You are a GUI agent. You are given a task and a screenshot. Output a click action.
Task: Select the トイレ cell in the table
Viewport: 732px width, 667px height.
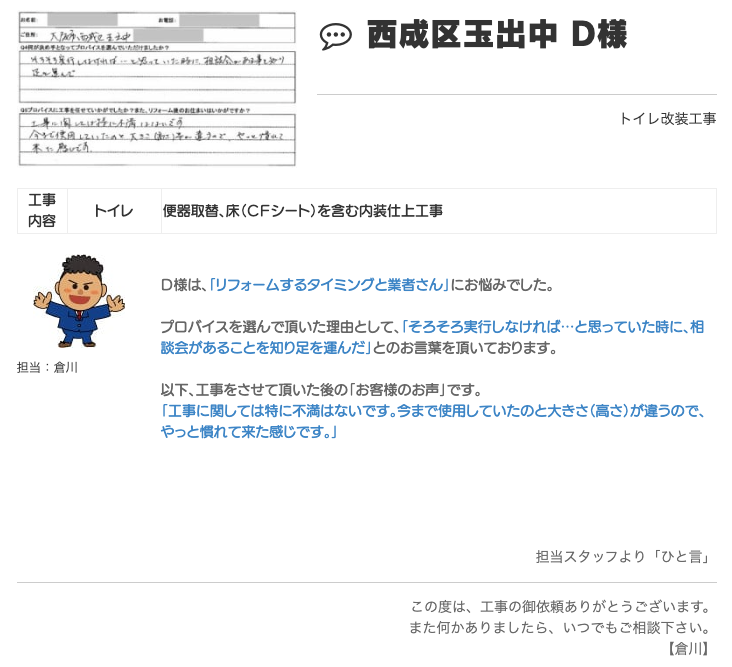pyautogui.click(x=113, y=211)
